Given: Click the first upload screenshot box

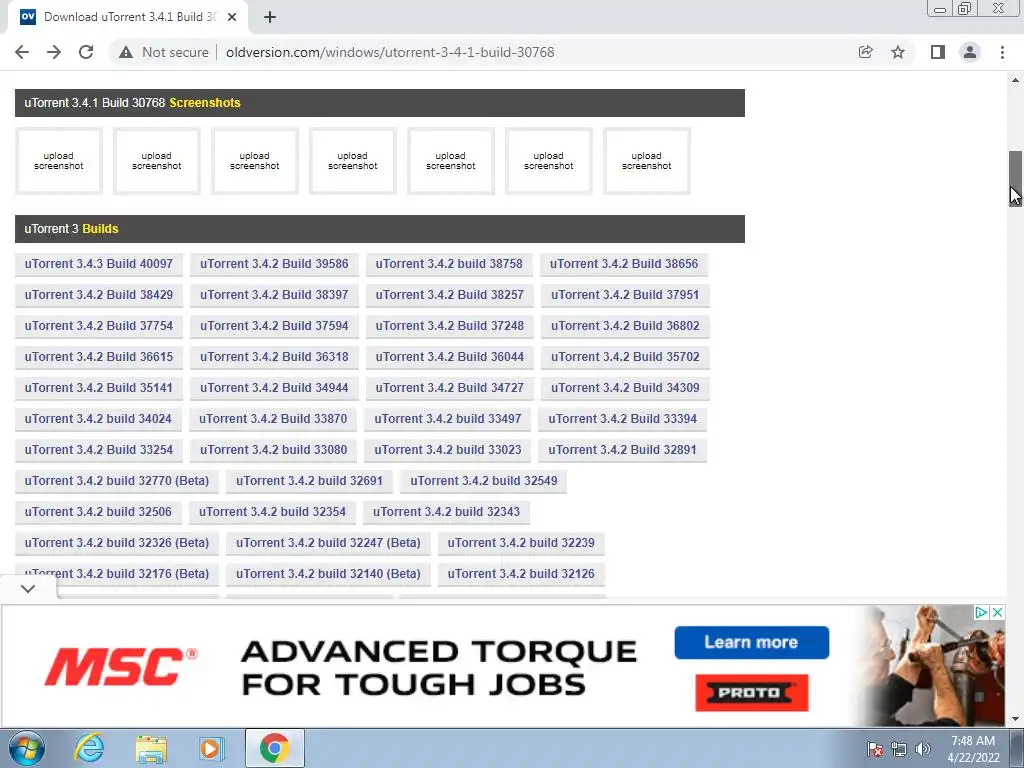Looking at the screenshot, I should [59, 161].
